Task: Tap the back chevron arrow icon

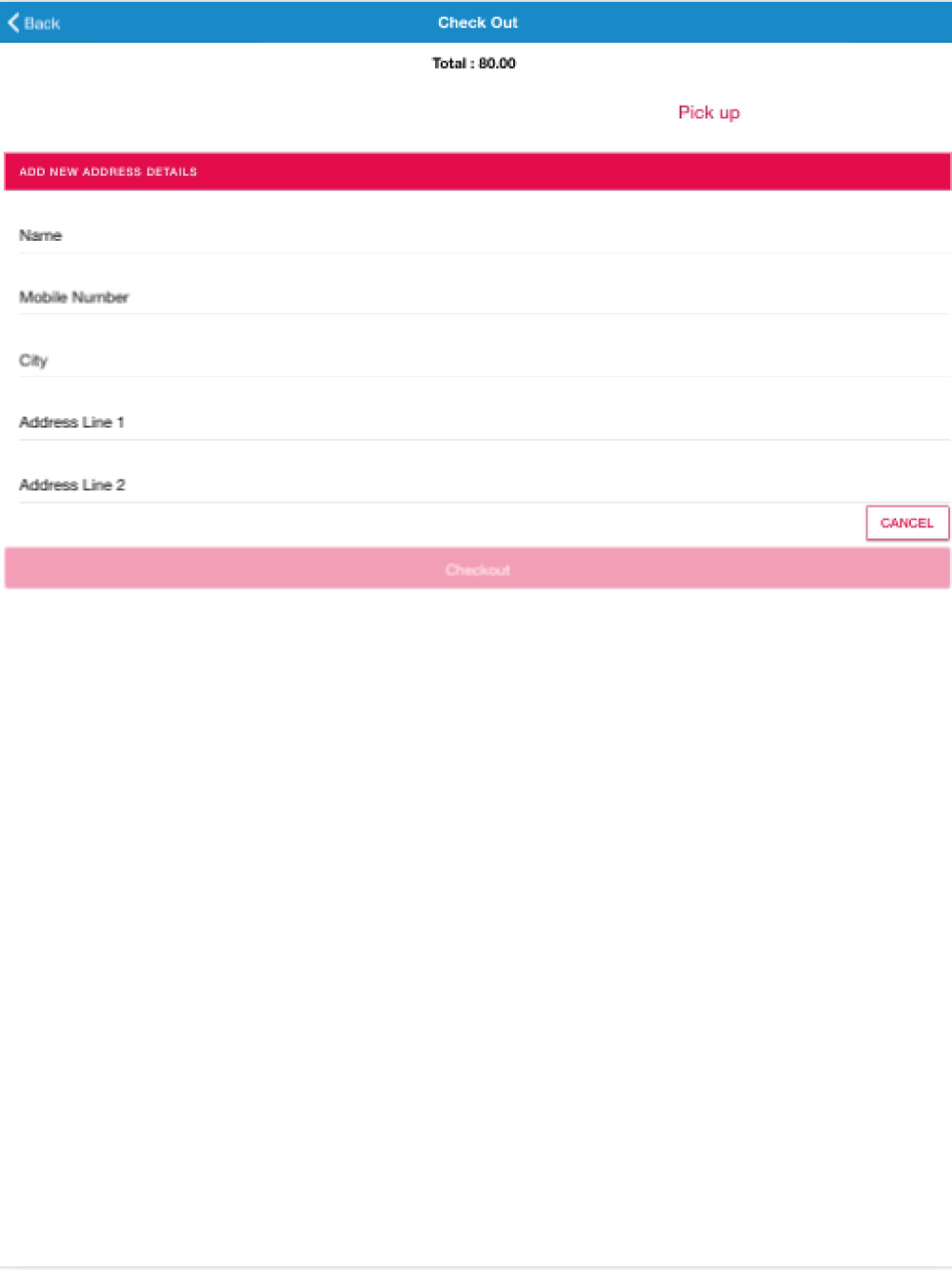Action: click(13, 22)
